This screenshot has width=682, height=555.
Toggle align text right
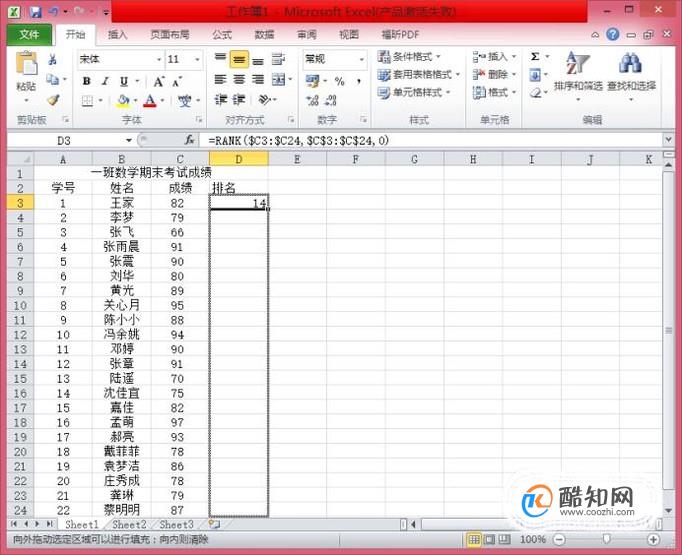coord(258,80)
